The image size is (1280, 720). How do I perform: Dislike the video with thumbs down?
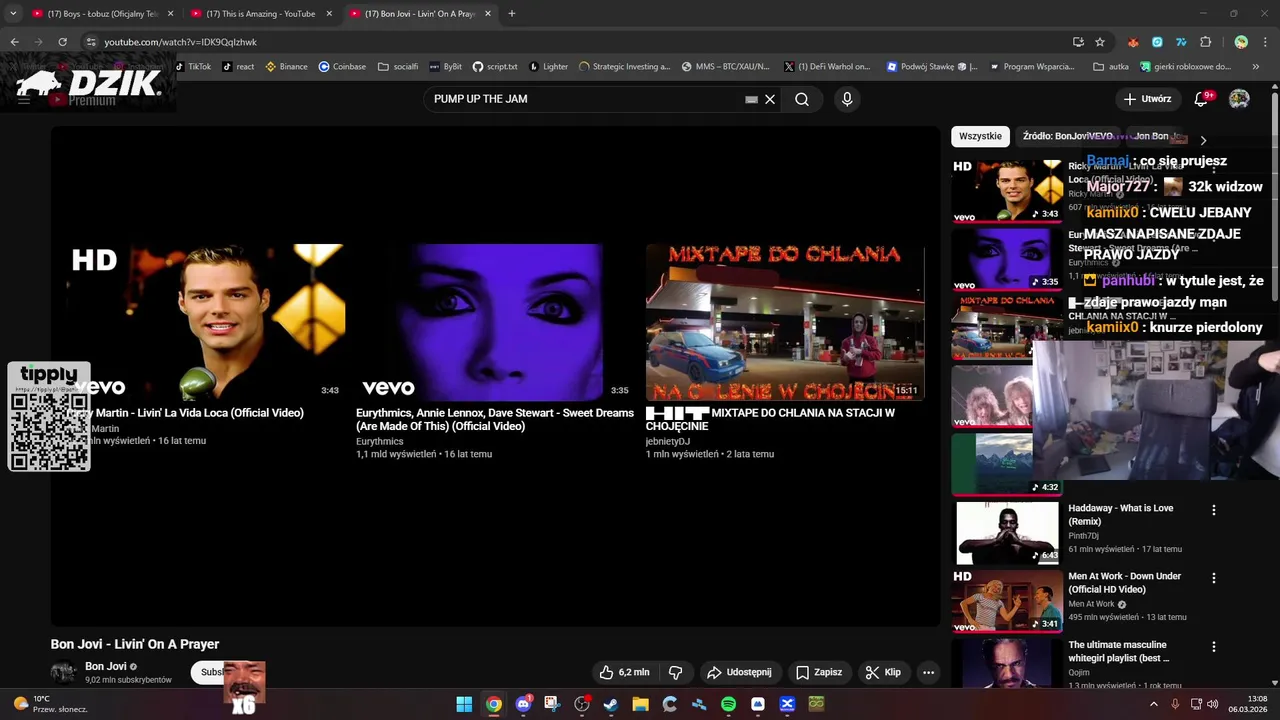[676, 672]
